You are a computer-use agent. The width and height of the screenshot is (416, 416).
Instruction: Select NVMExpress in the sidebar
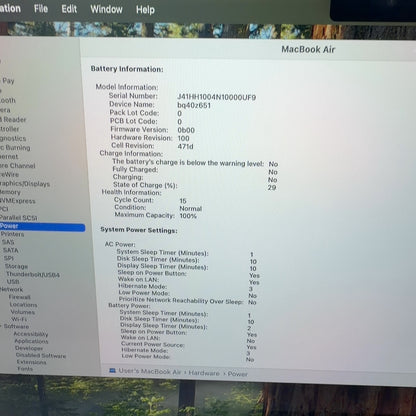(17, 201)
